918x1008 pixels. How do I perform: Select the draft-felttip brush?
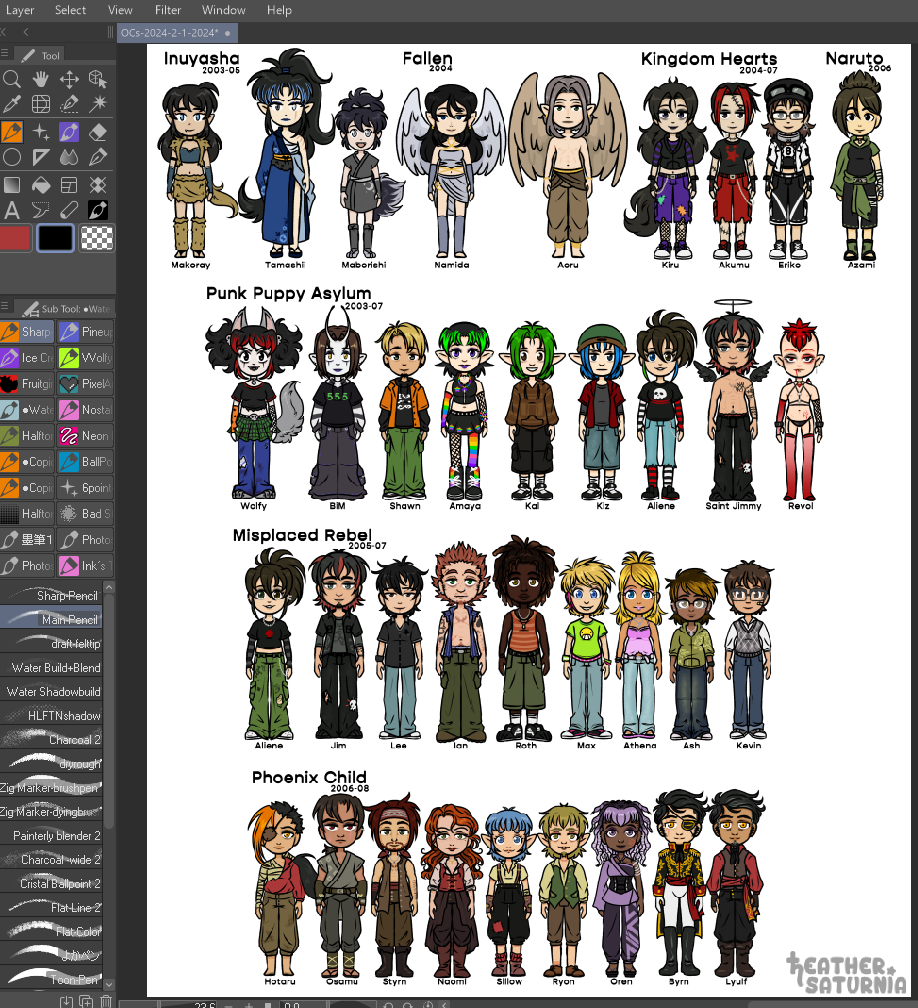click(51, 644)
